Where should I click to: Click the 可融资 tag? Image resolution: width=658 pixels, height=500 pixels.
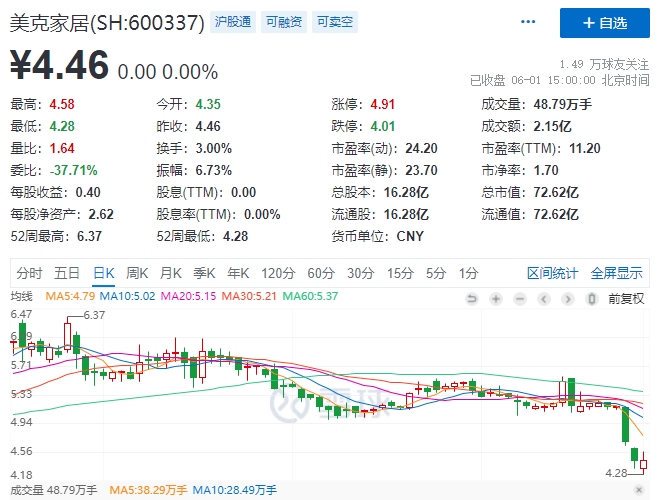point(284,22)
